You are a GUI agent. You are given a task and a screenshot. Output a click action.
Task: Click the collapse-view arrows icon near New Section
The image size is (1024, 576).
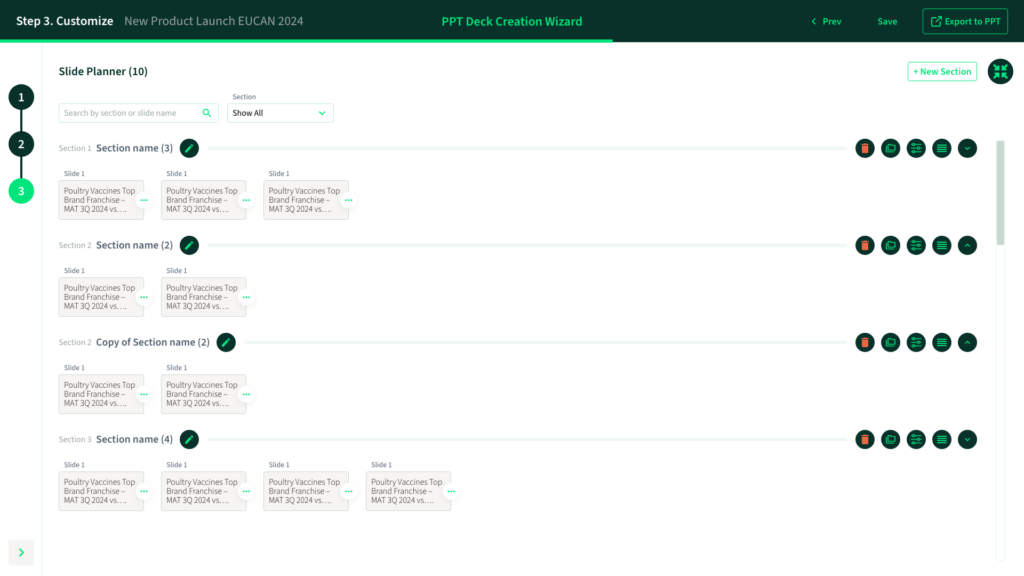(1000, 72)
